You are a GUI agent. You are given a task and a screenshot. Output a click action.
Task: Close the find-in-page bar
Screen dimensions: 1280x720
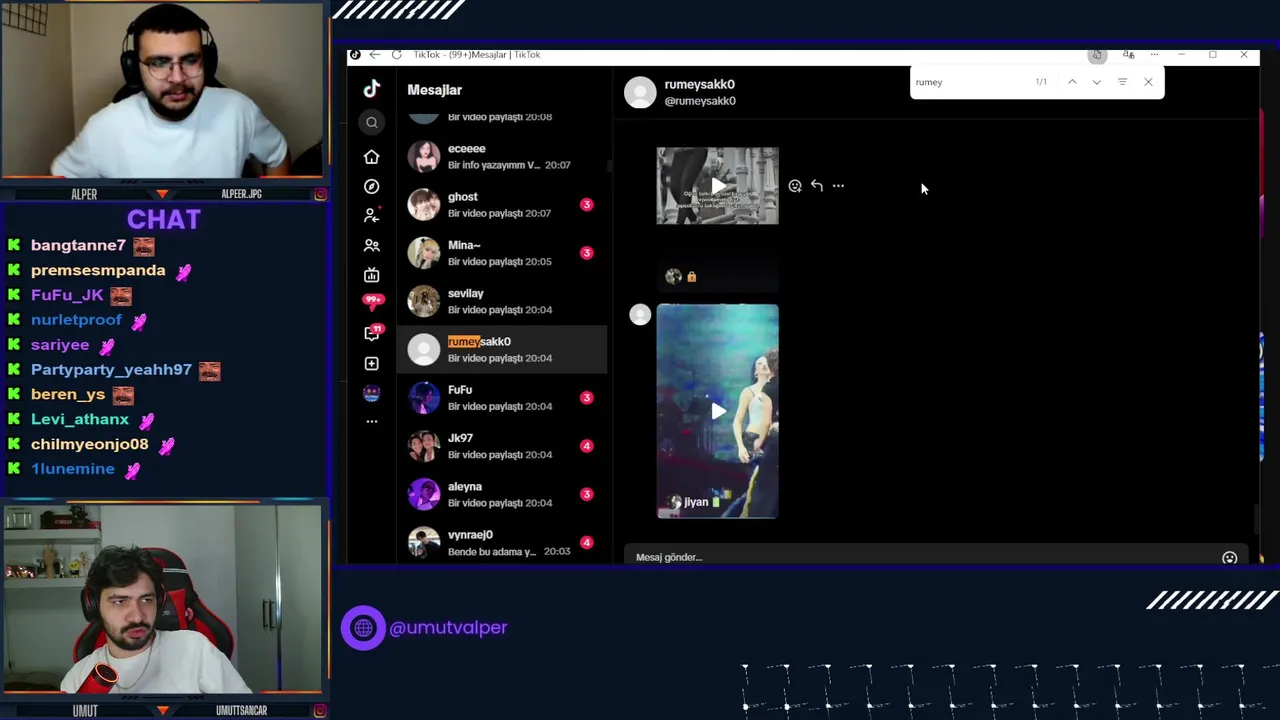click(1148, 82)
